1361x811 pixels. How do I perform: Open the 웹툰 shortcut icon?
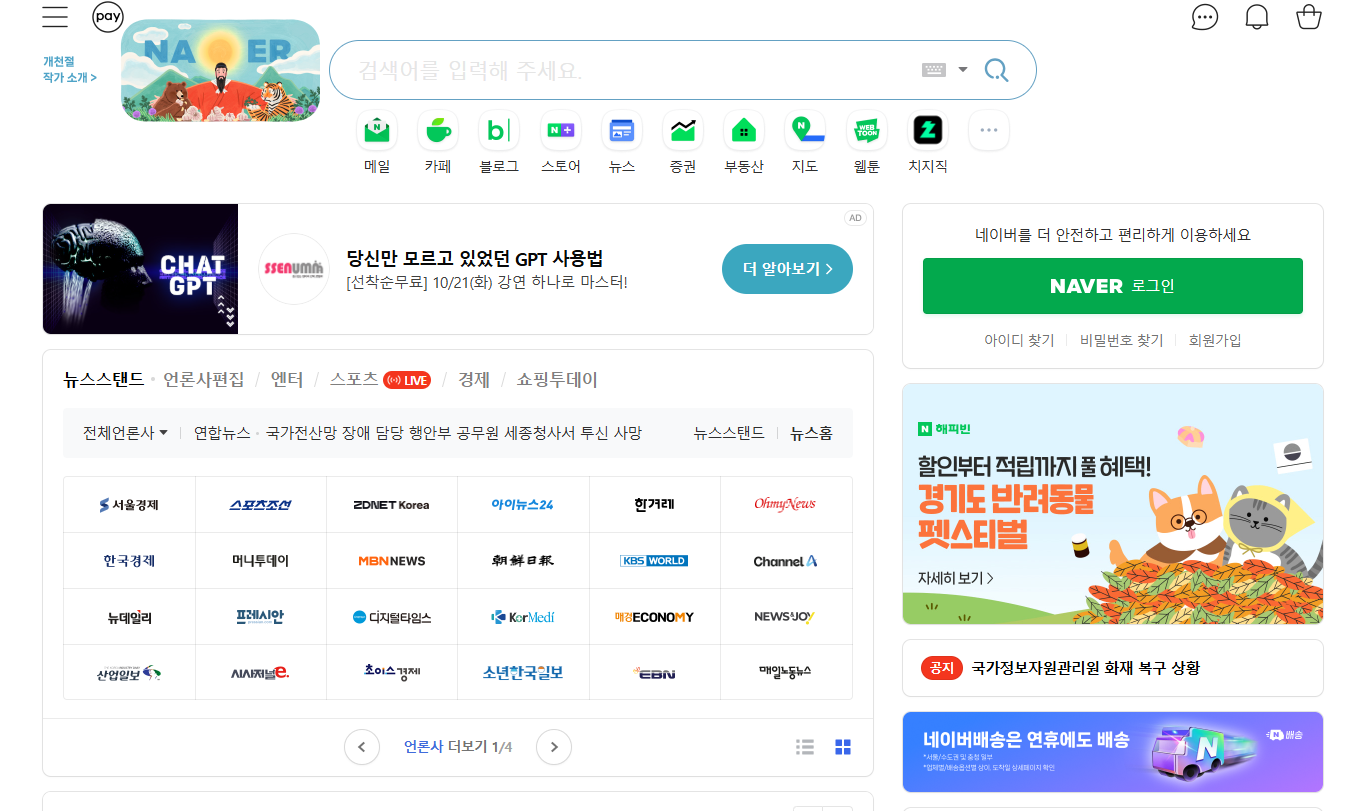(866, 130)
